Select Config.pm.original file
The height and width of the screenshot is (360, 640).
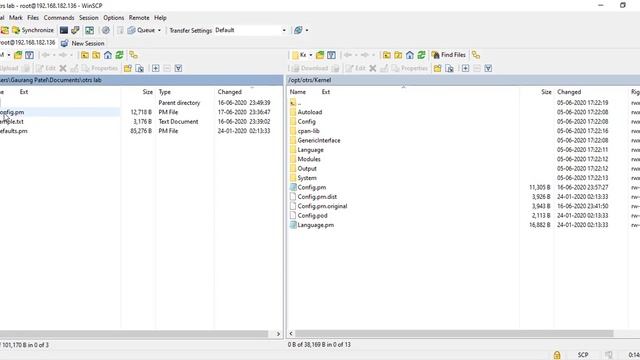pos(322,206)
